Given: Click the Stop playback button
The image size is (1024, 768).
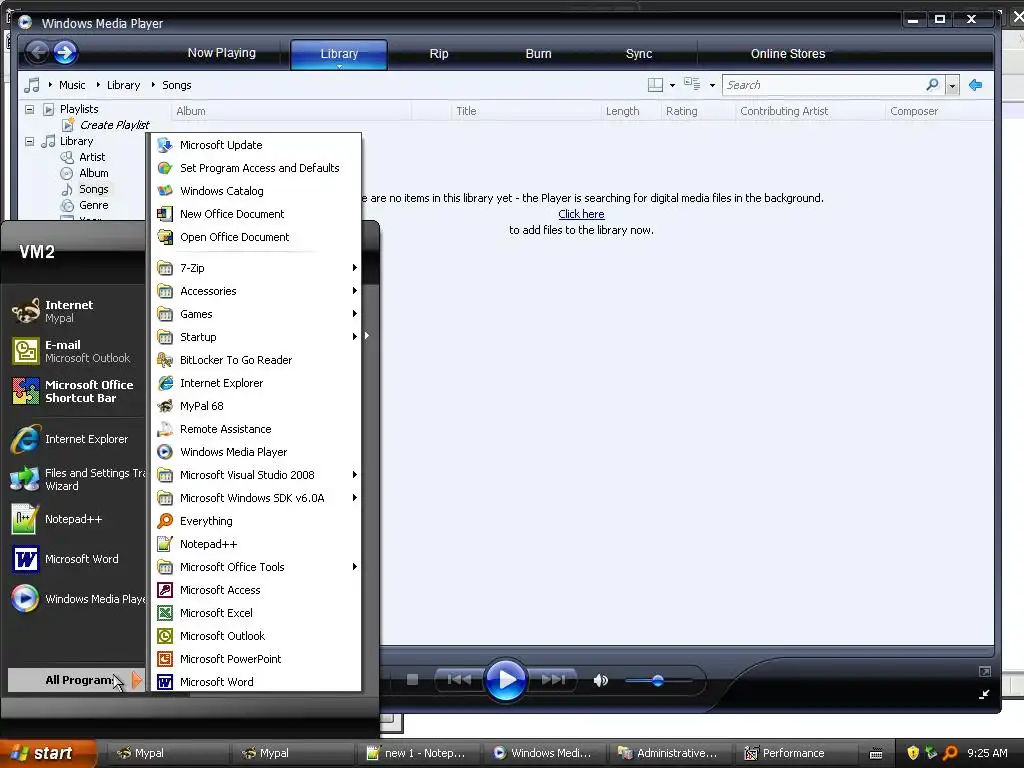Looking at the screenshot, I should pos(412,680).
